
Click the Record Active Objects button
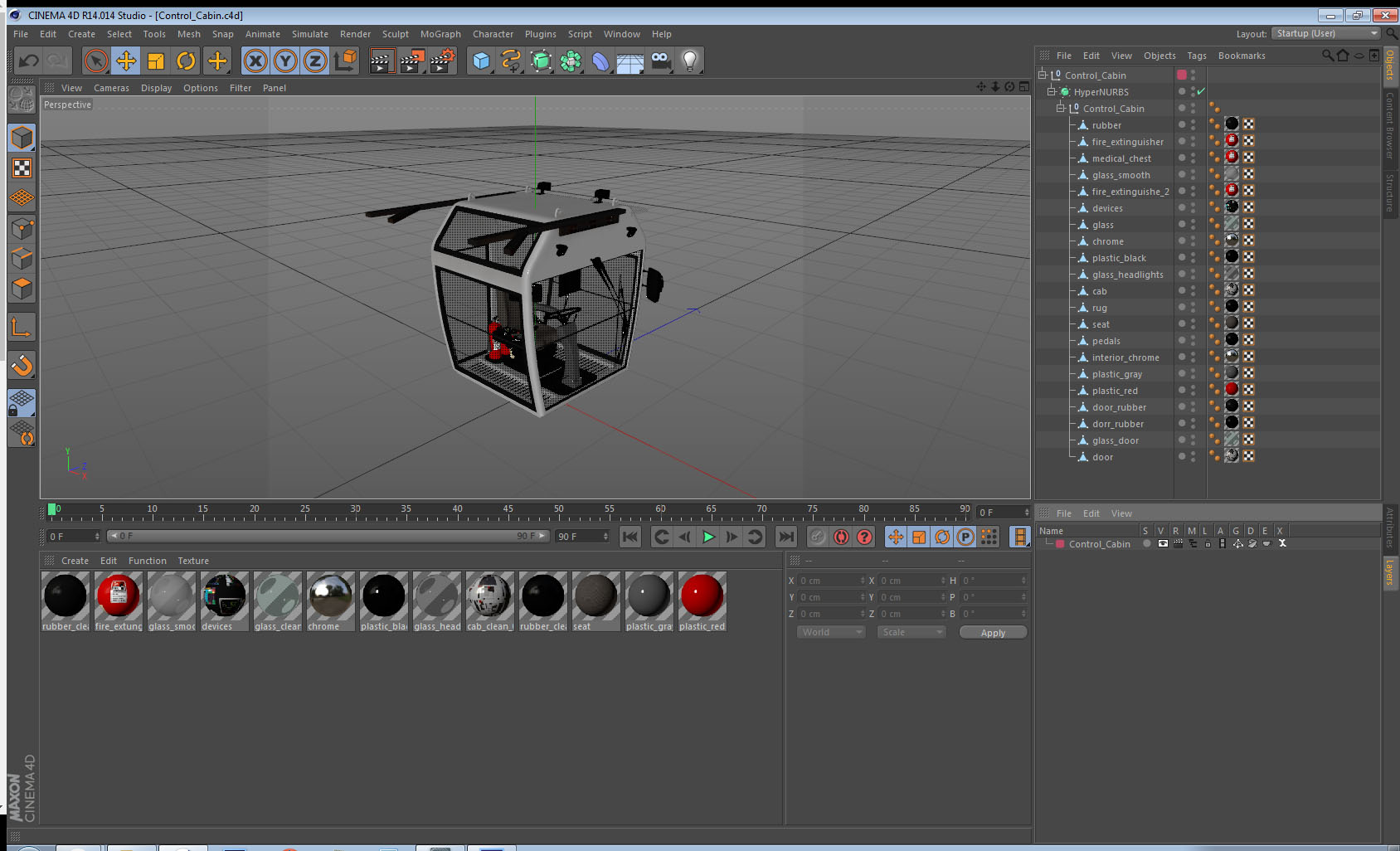coord(818,537)
